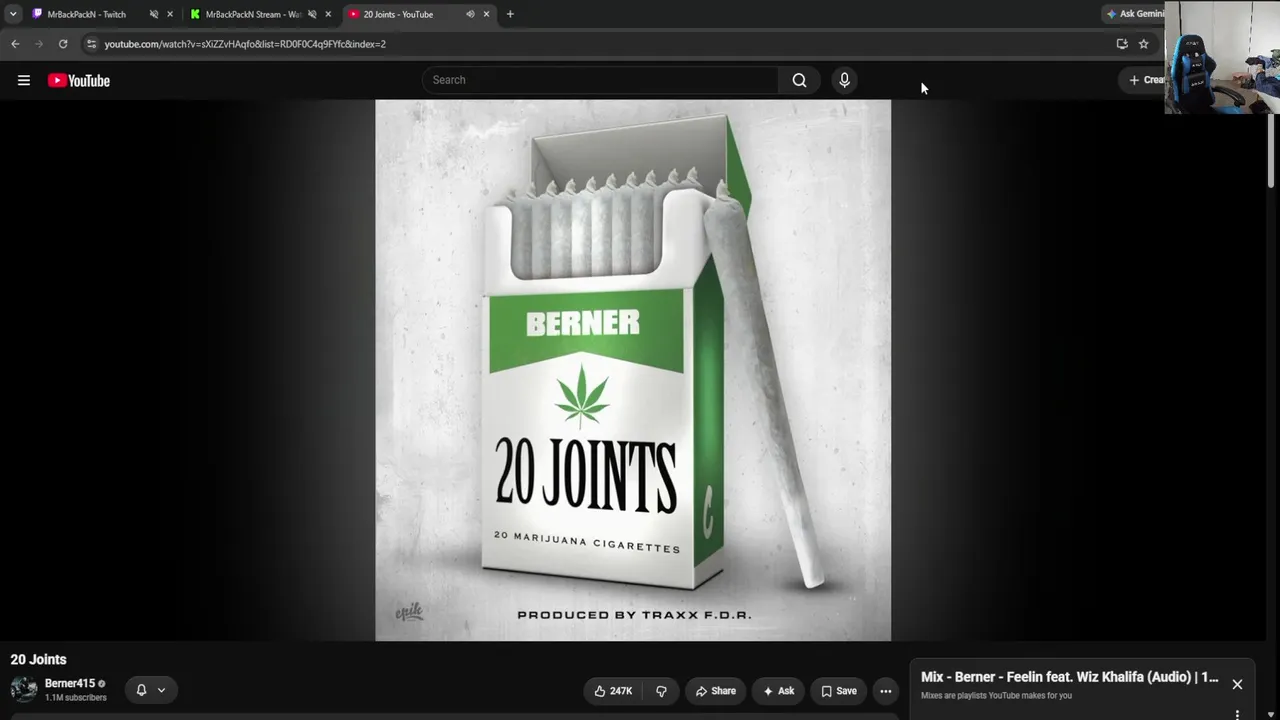
Task: Focus the YouTube search field
Action: [x=600, y=80]
